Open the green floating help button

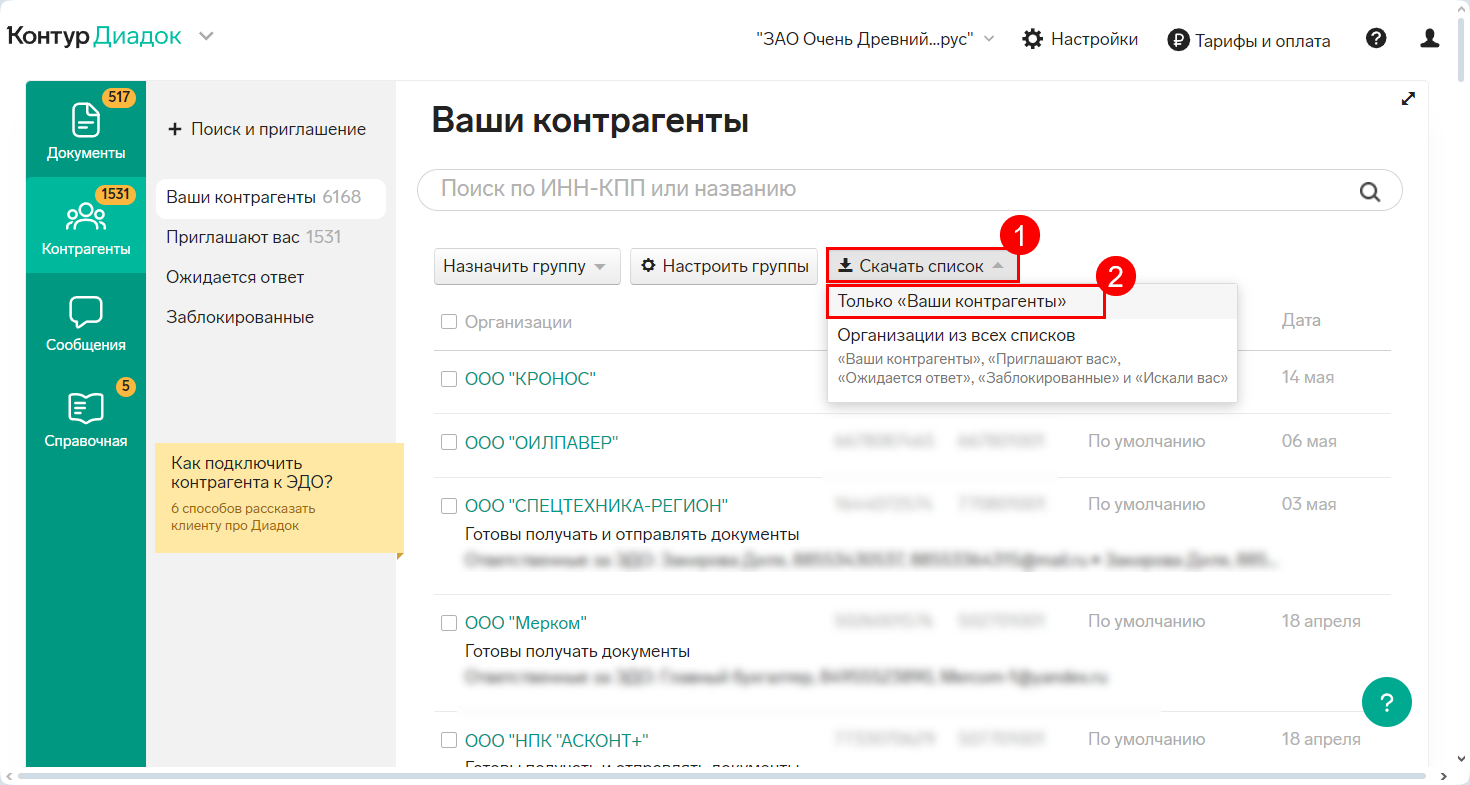pyautogui.click(x=1386, y=701)
